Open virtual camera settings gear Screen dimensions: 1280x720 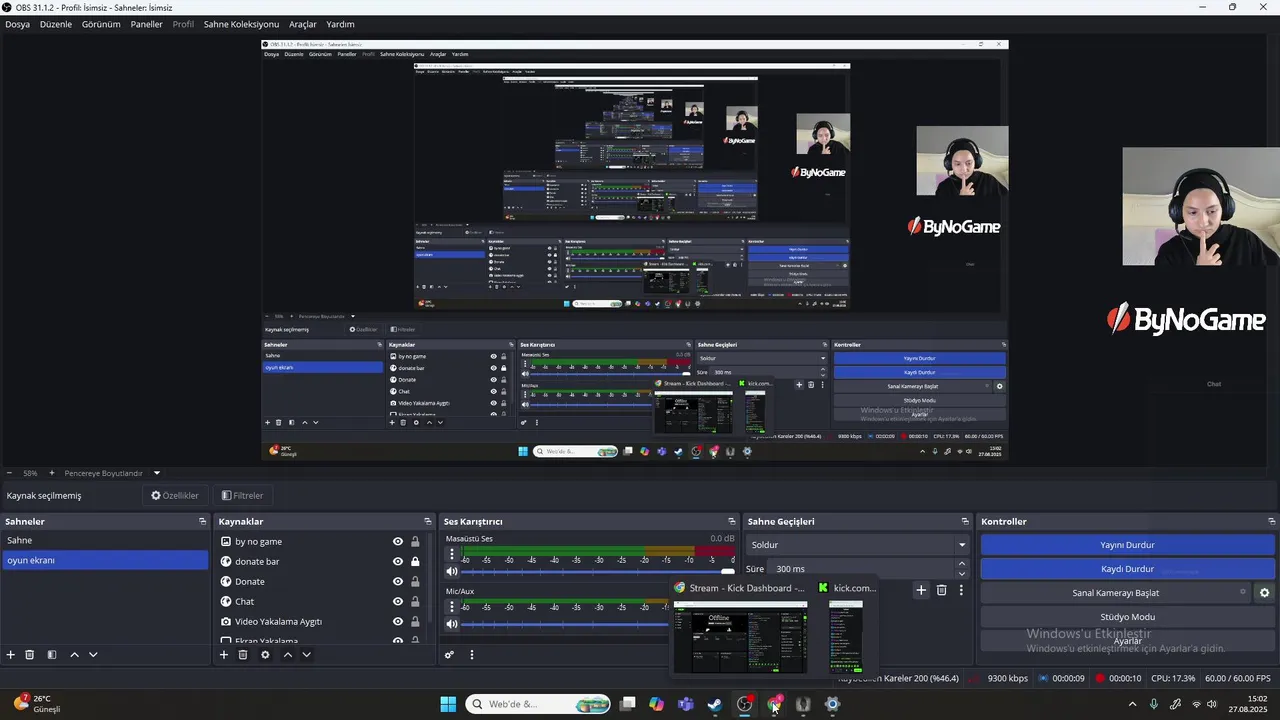(x=1264, y=593)
